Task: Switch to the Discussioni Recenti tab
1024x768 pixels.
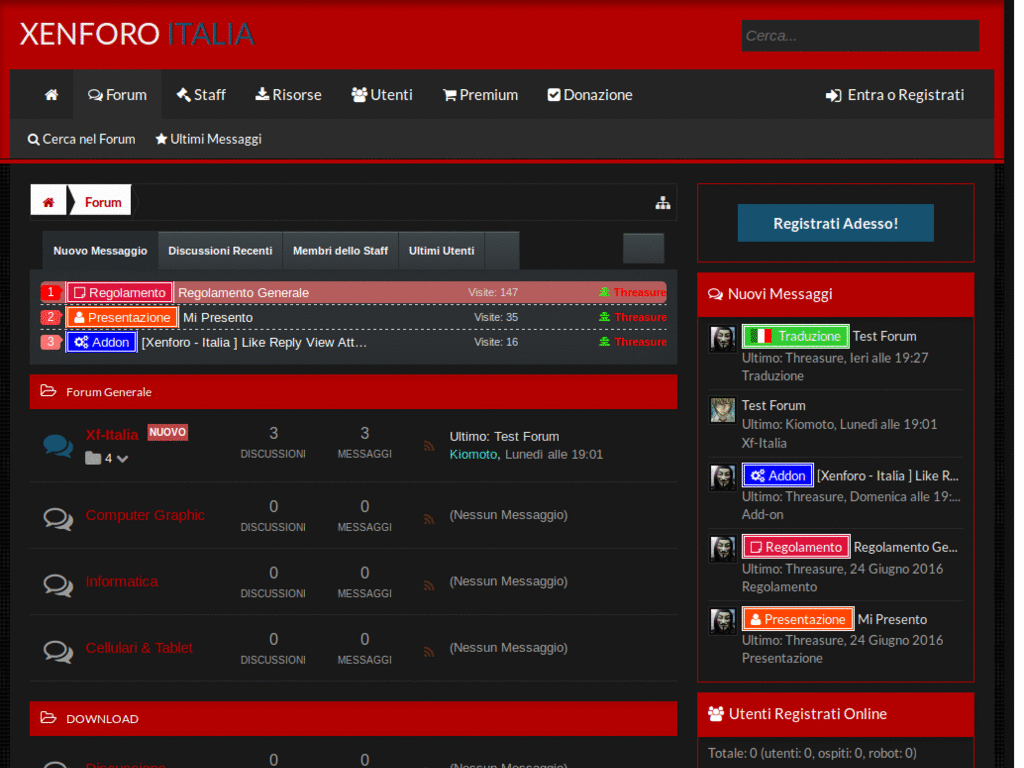Action: pos(219,251)
